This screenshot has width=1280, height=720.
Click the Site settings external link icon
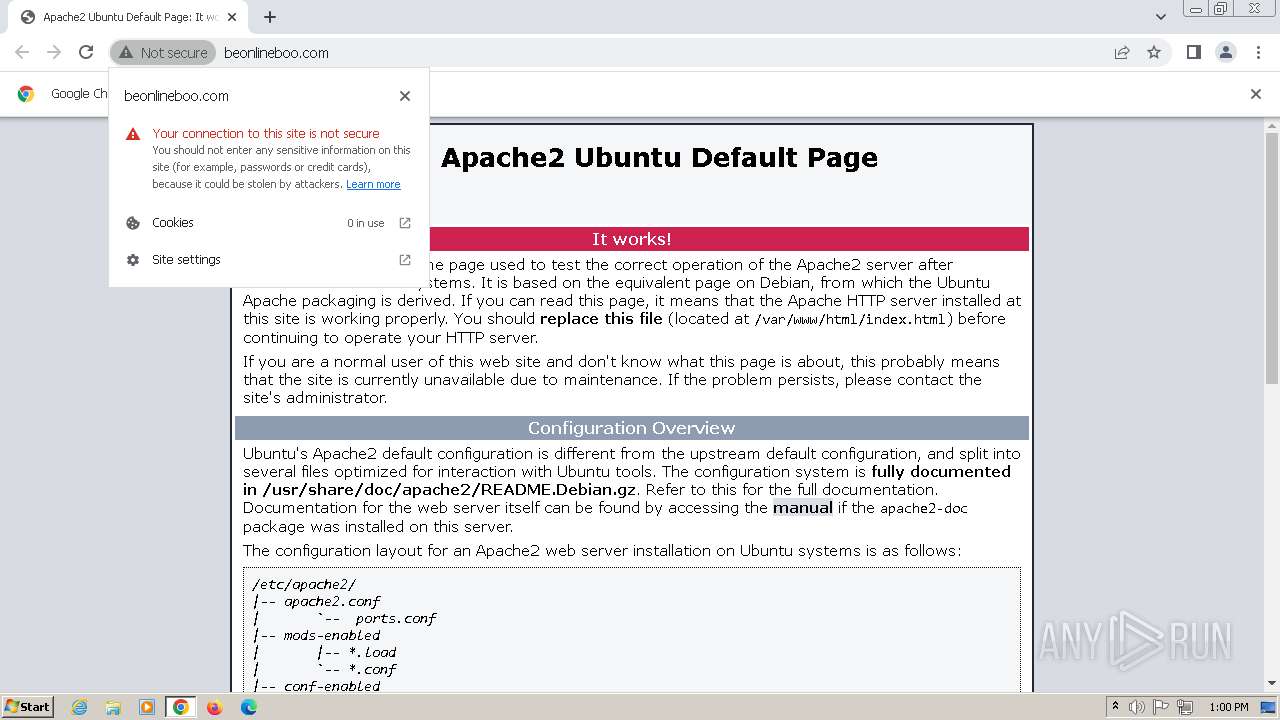[405, 260]
